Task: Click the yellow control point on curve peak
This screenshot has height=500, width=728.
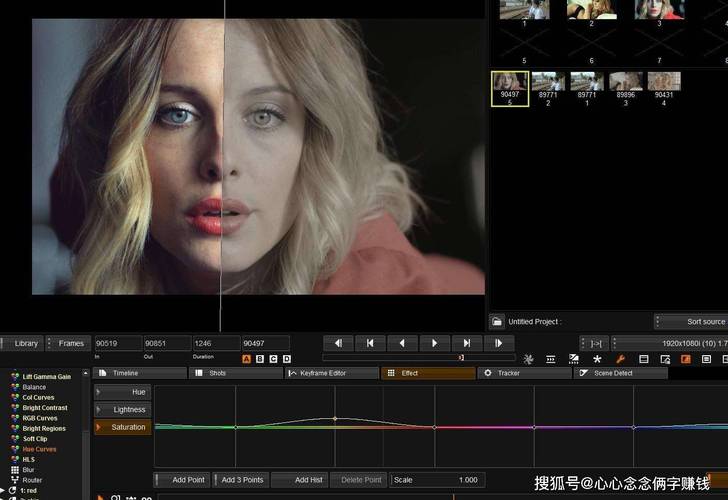Action: (335, 418)
